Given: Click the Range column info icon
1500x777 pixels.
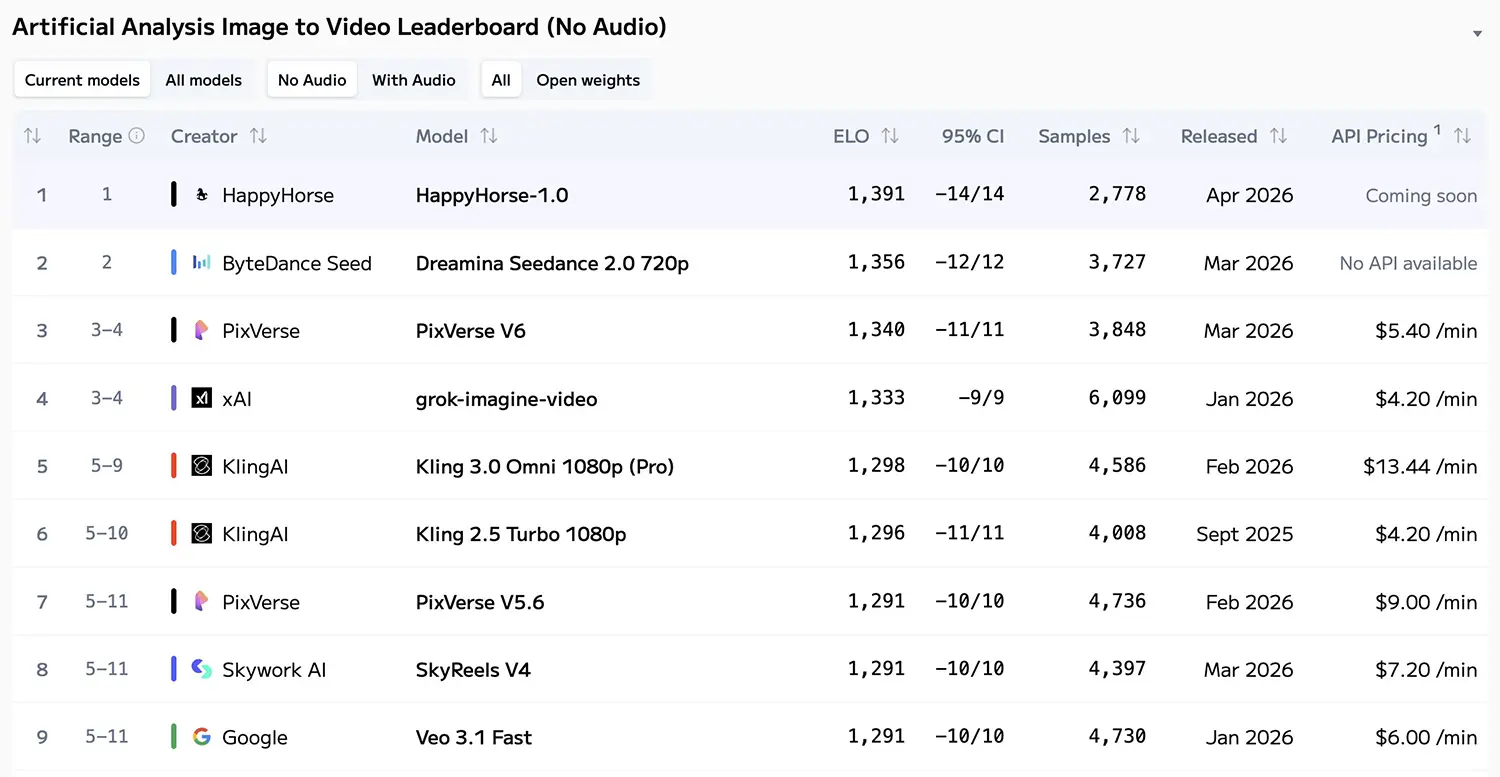Looking at the screenshot, I should tap(137, 136).
